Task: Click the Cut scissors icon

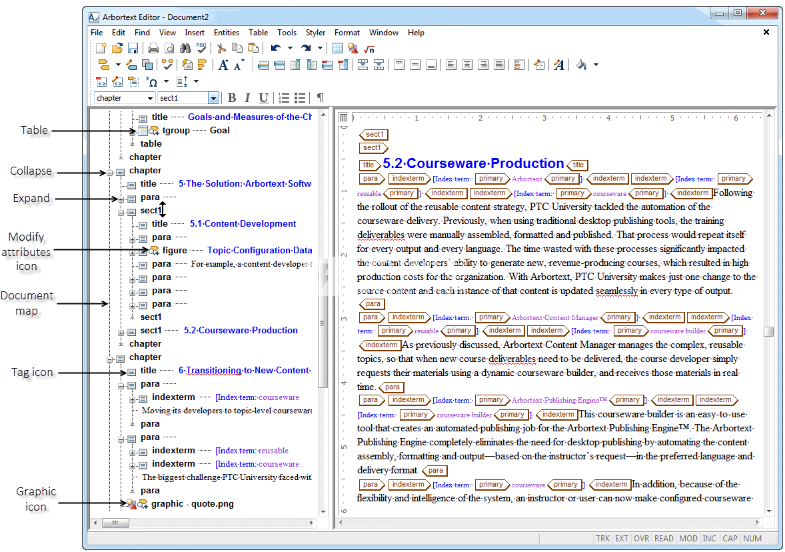Action: (x=221, y=48)
